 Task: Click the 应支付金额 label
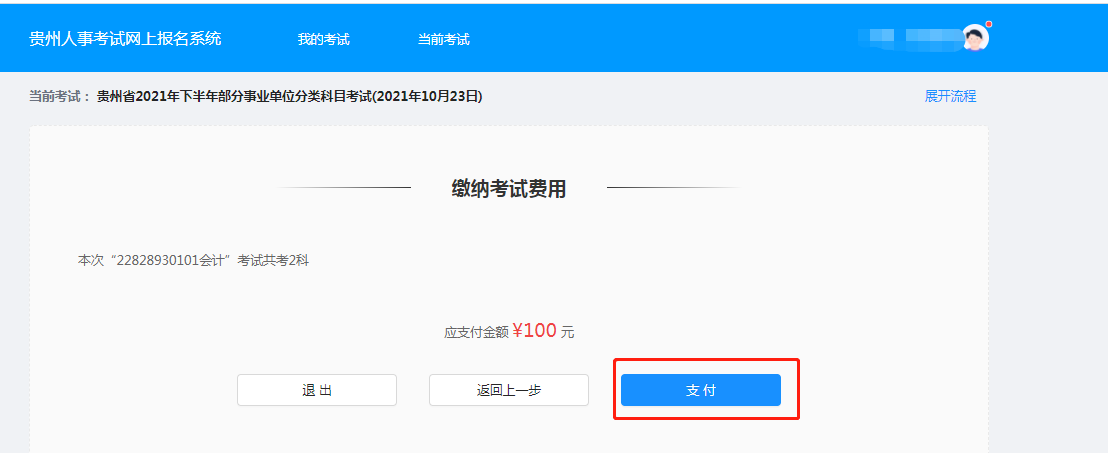477,333
